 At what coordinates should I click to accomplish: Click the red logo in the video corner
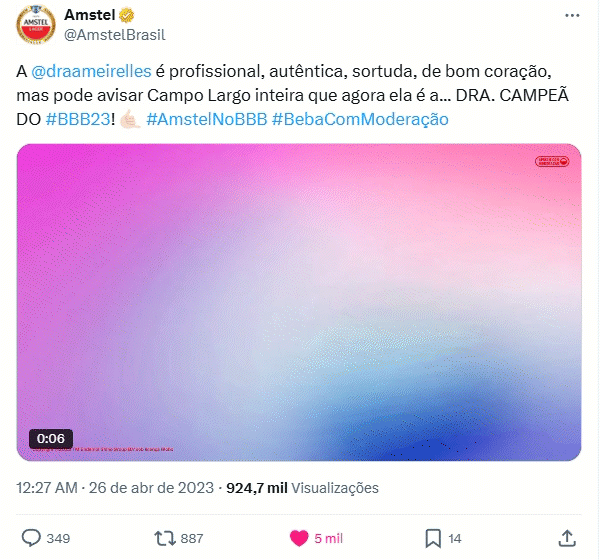552,161
